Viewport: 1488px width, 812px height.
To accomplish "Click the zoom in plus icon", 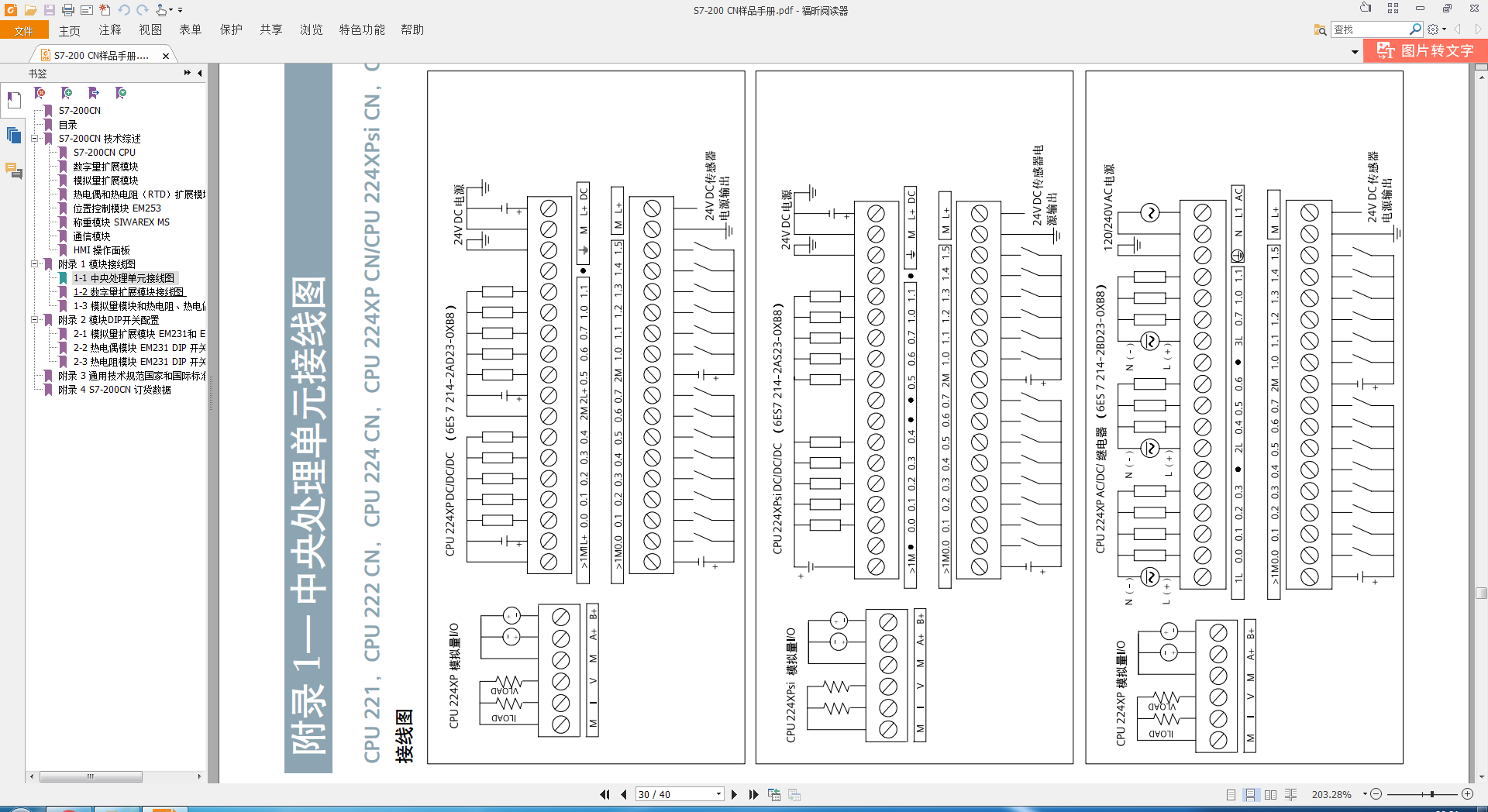I will (x=1467, y=794).
